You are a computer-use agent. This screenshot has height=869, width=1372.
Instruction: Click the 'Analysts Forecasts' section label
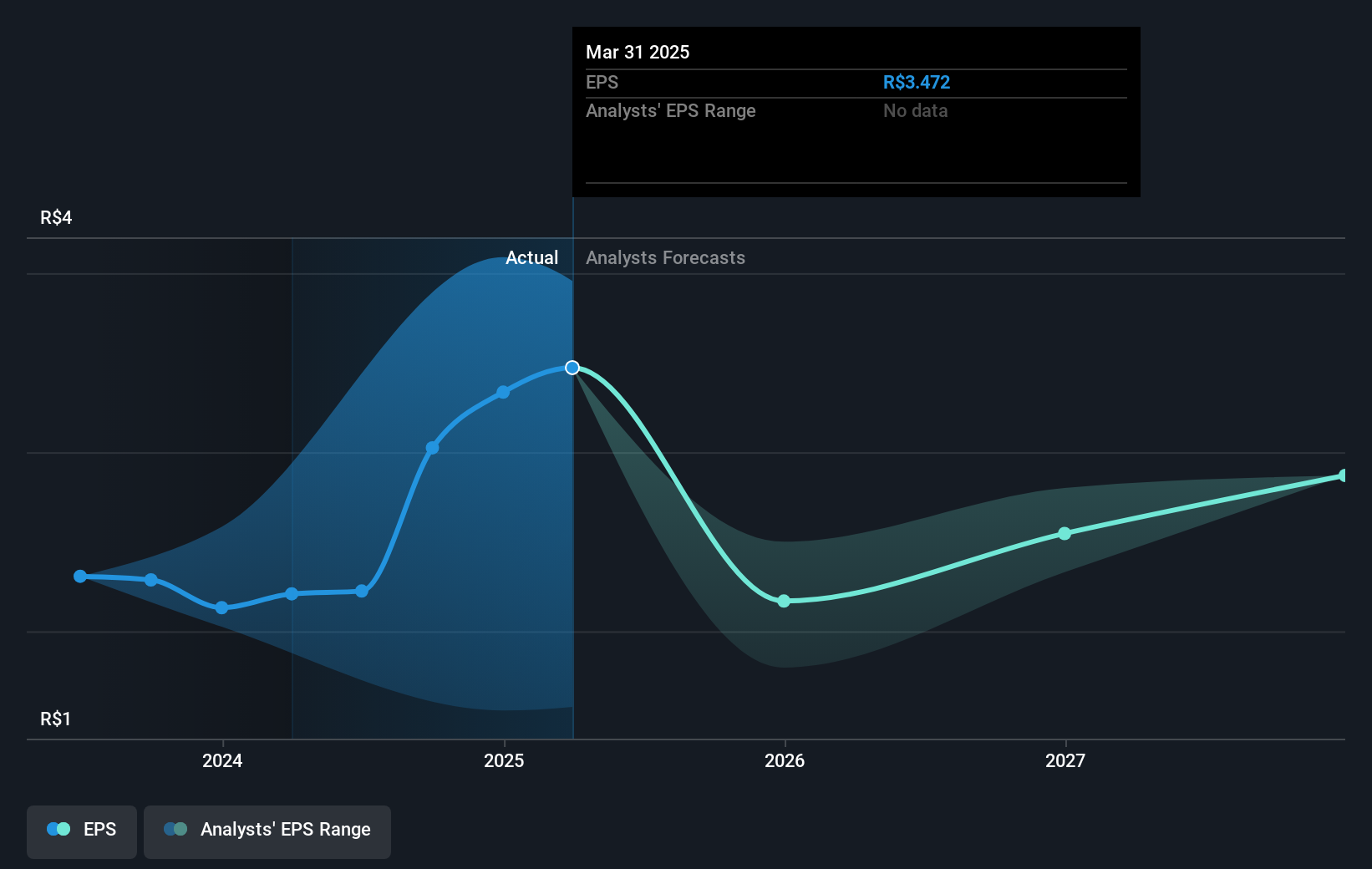665,258
